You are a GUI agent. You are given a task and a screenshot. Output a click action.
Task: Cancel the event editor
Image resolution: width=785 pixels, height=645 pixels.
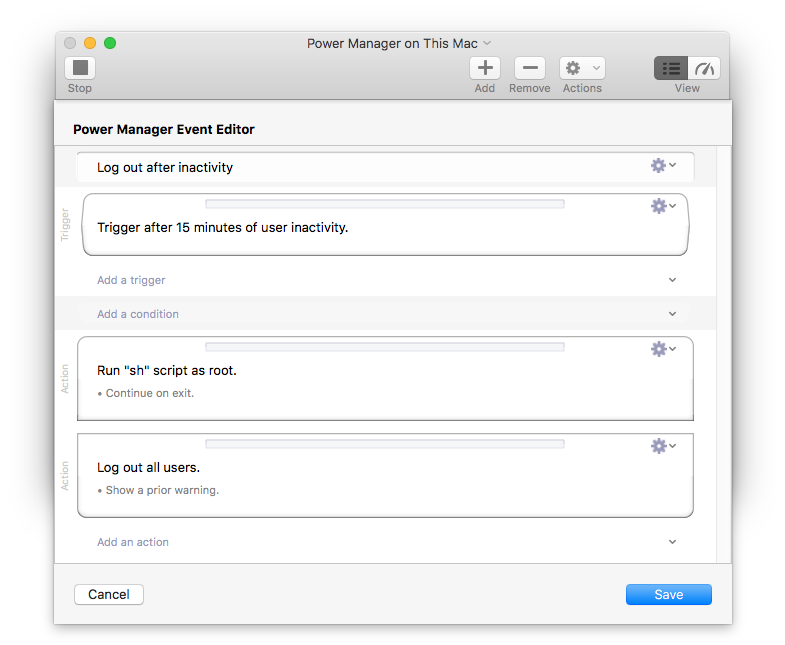109,594
